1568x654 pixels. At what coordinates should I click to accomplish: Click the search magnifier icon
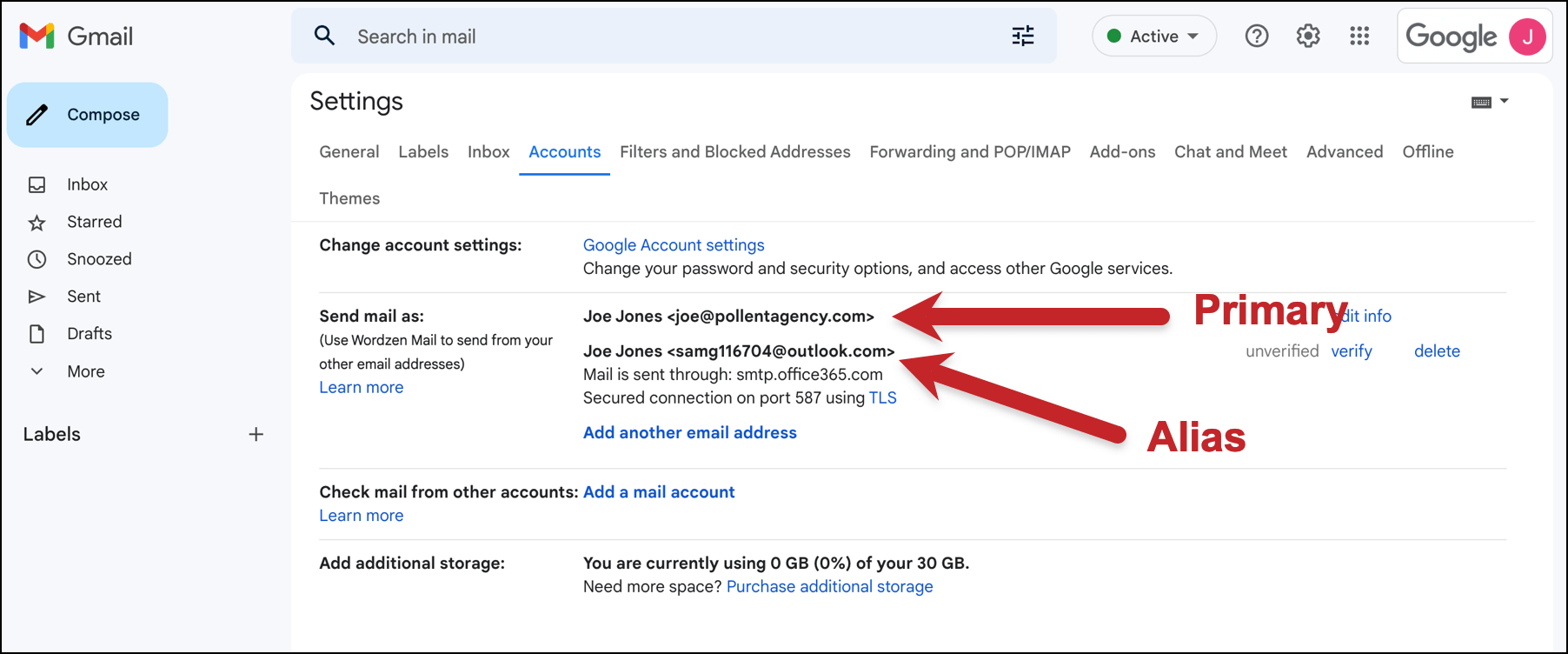point(324,36)
